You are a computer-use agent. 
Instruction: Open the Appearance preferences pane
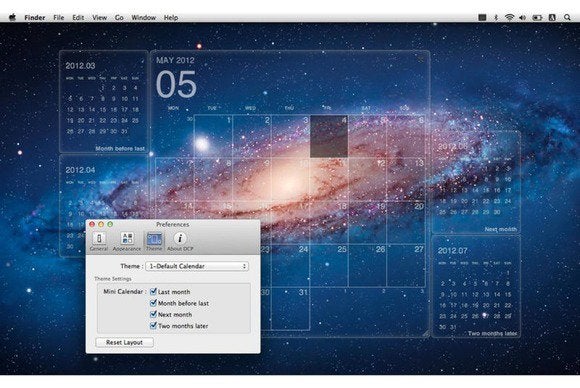[x=127, y=242]
